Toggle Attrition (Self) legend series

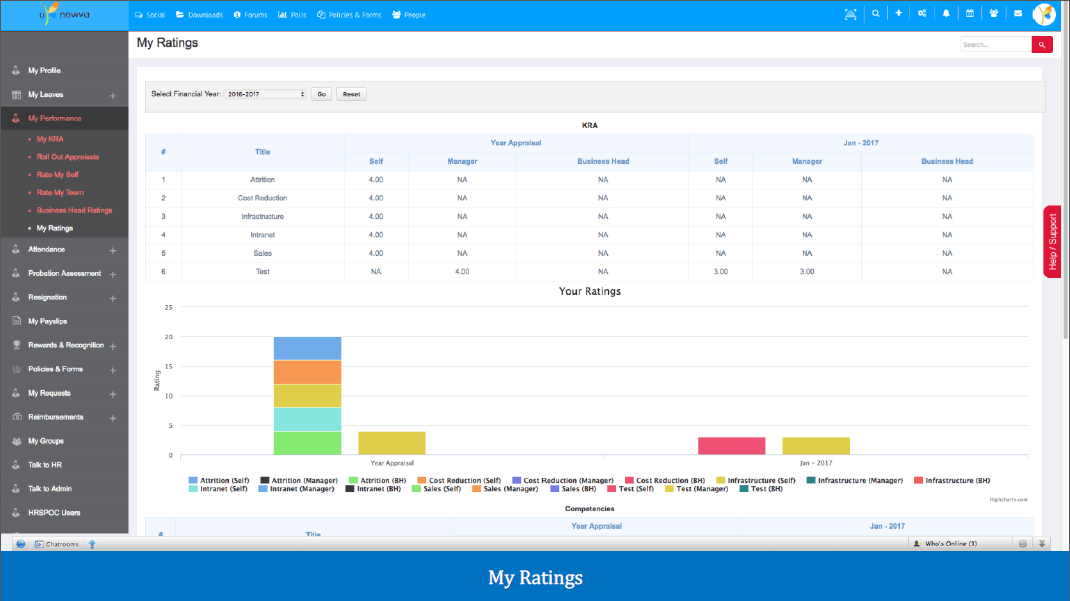(219, 480)
